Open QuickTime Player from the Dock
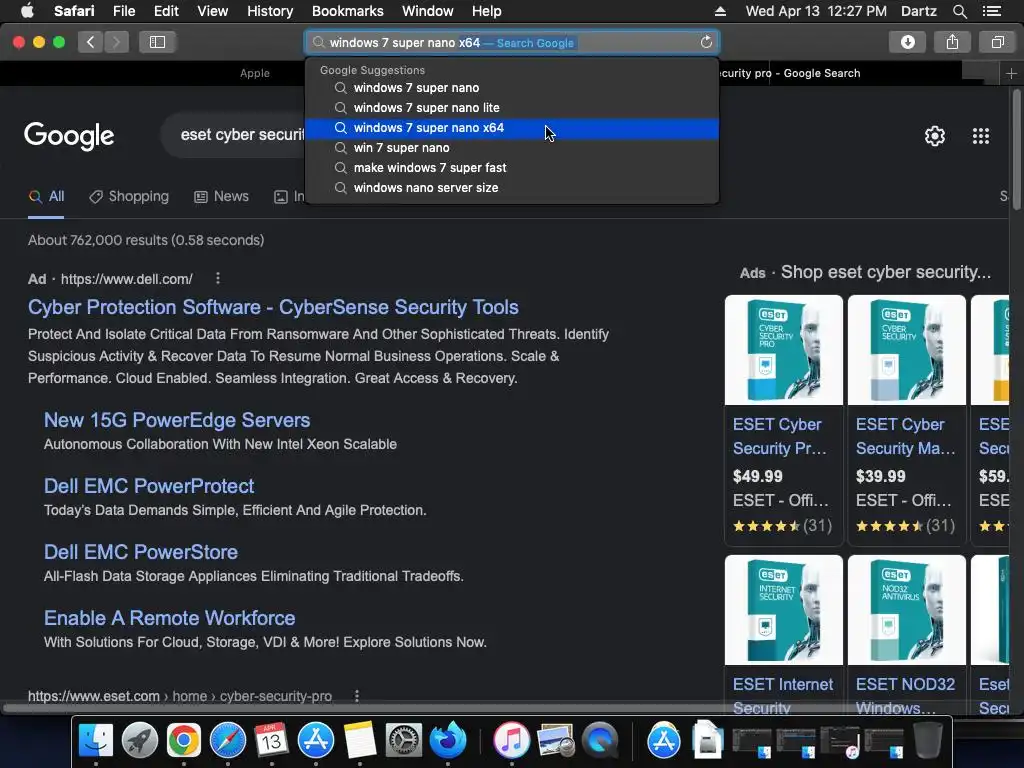Viewport: 1024px width, 768px height. click(x=600, y=741)
